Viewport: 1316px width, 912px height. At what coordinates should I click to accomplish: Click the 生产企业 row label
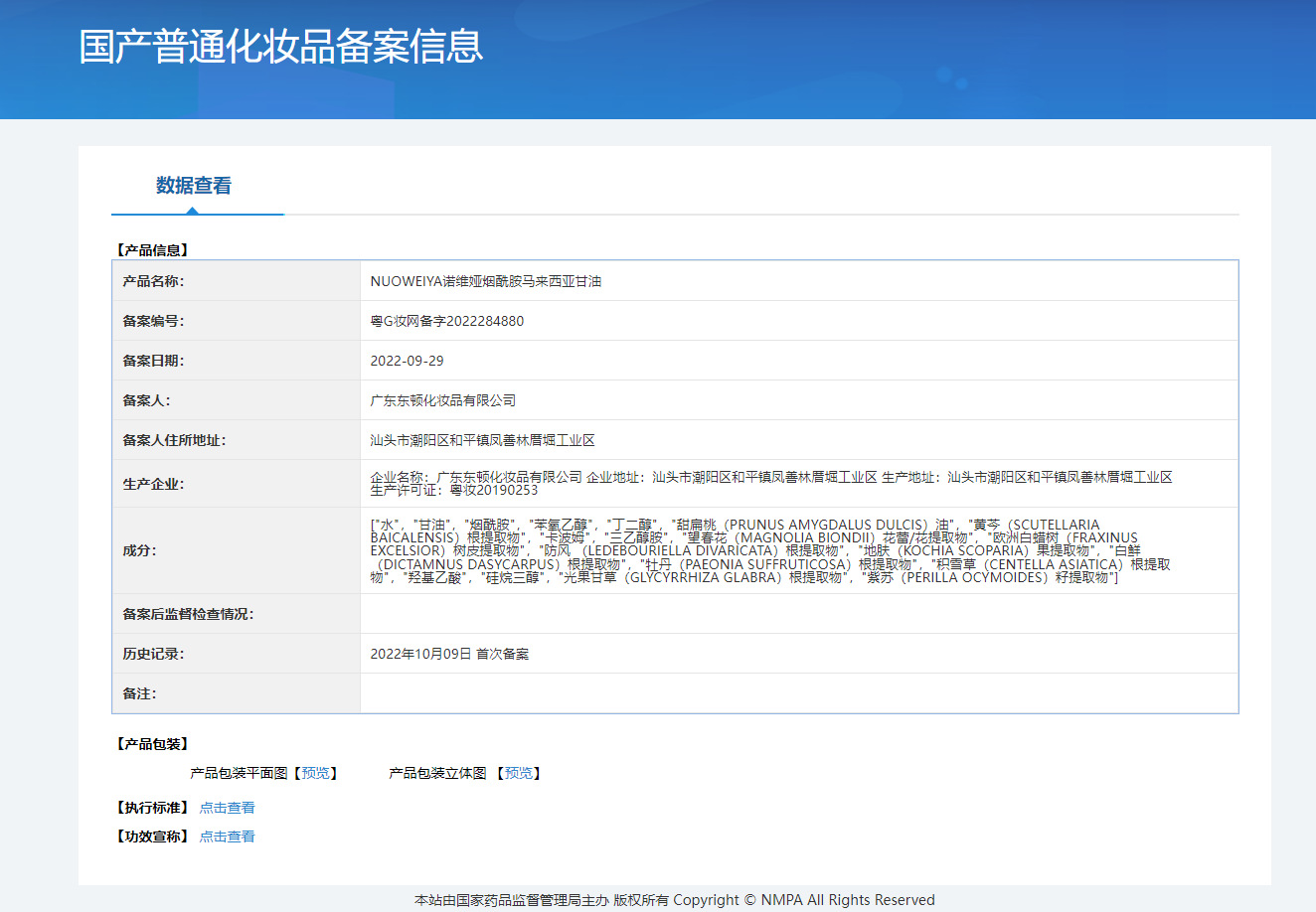pos(153,484)
